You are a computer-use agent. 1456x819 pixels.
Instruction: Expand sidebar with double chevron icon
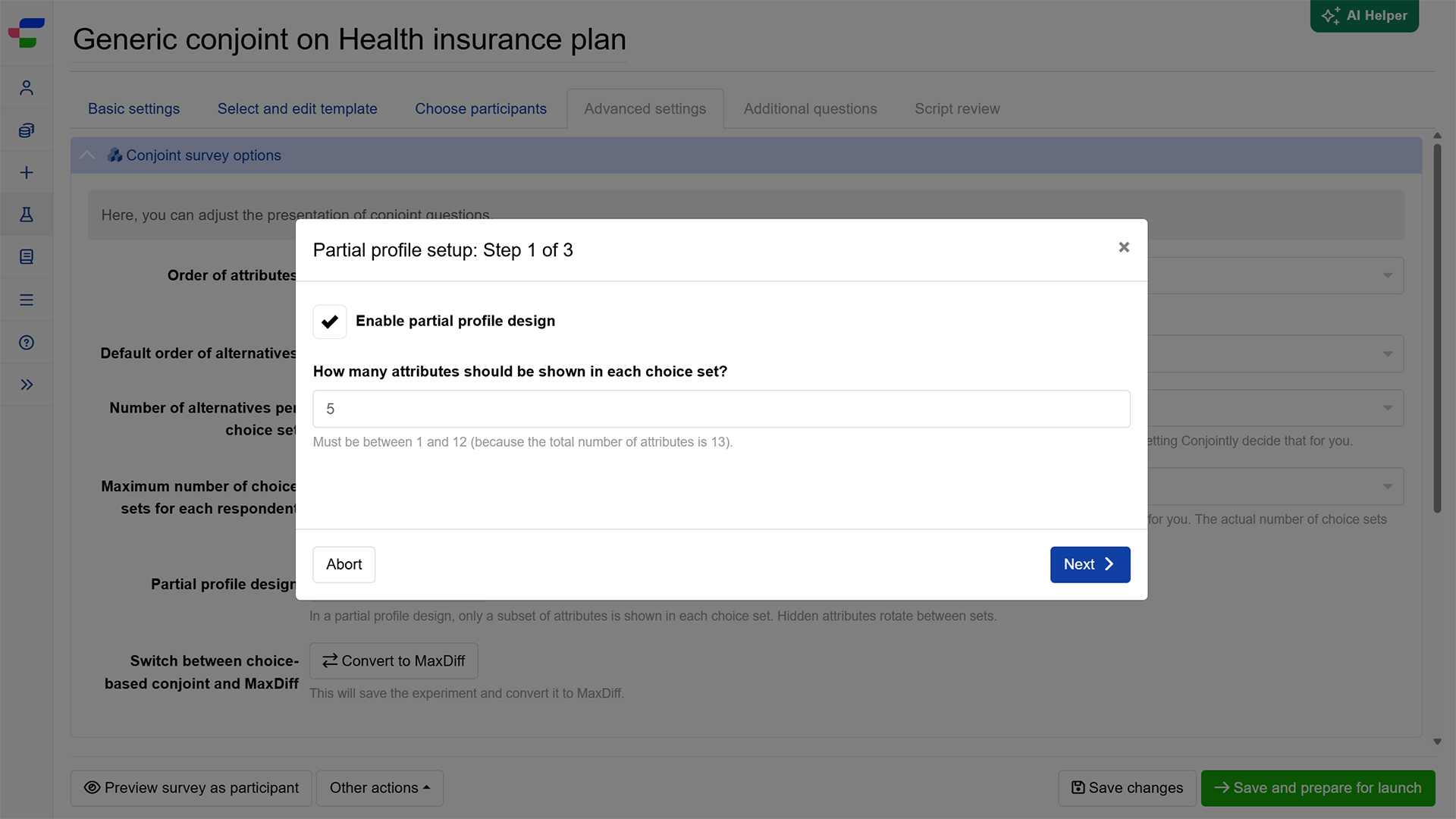point(27,385)
